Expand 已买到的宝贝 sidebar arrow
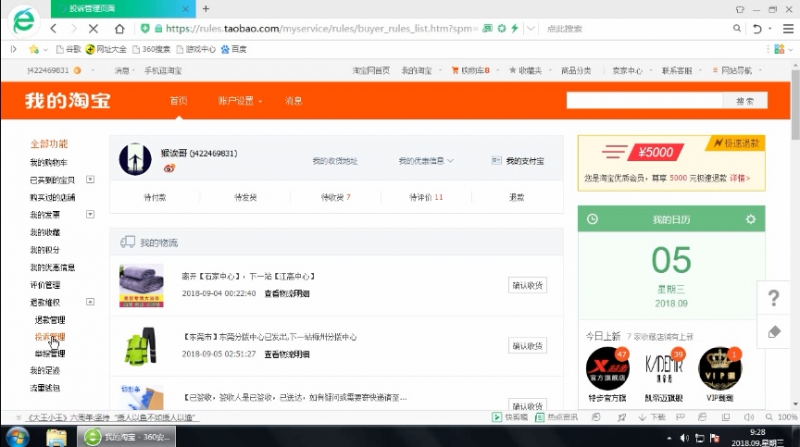Image resolution: width=800 pixels, height=447 pixels. click(x=90, y=180)
